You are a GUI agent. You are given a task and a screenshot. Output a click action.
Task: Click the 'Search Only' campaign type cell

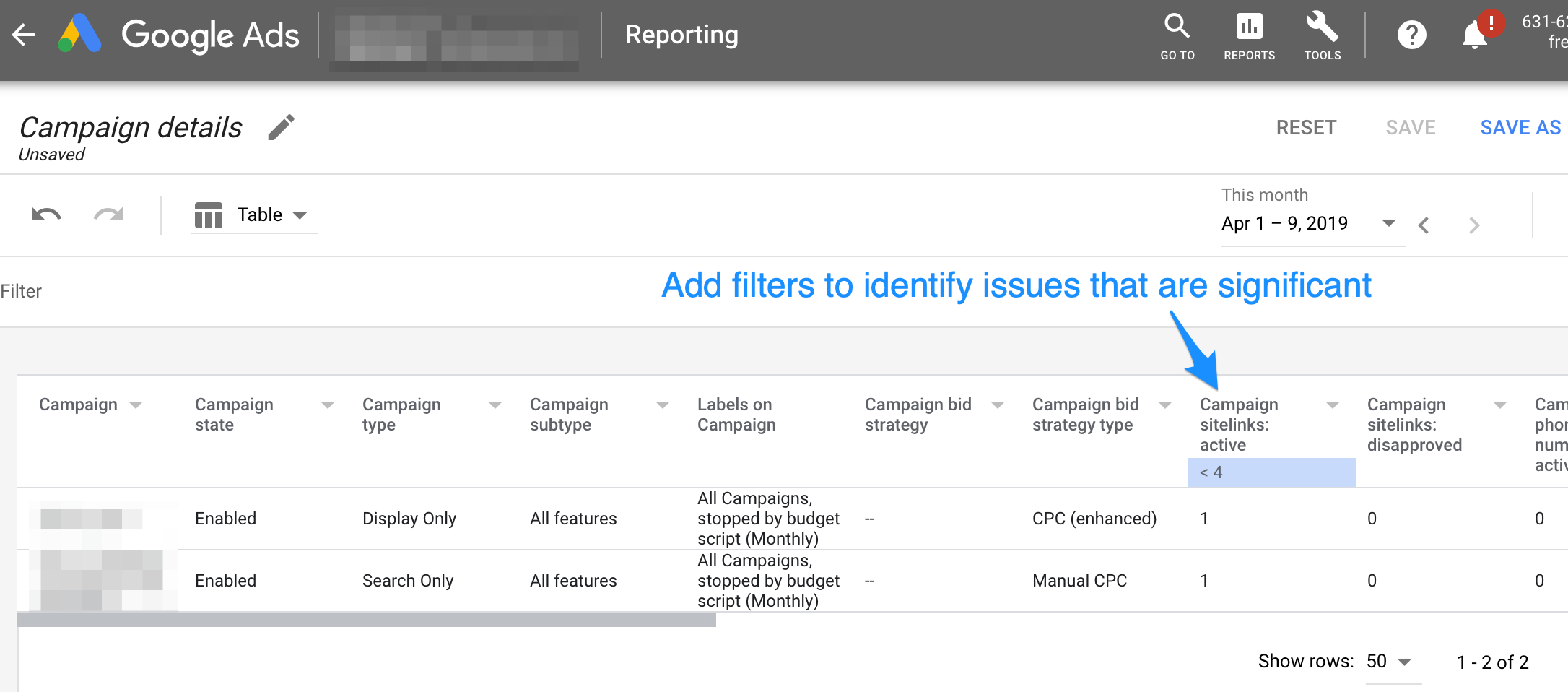(x=408, y=581)
